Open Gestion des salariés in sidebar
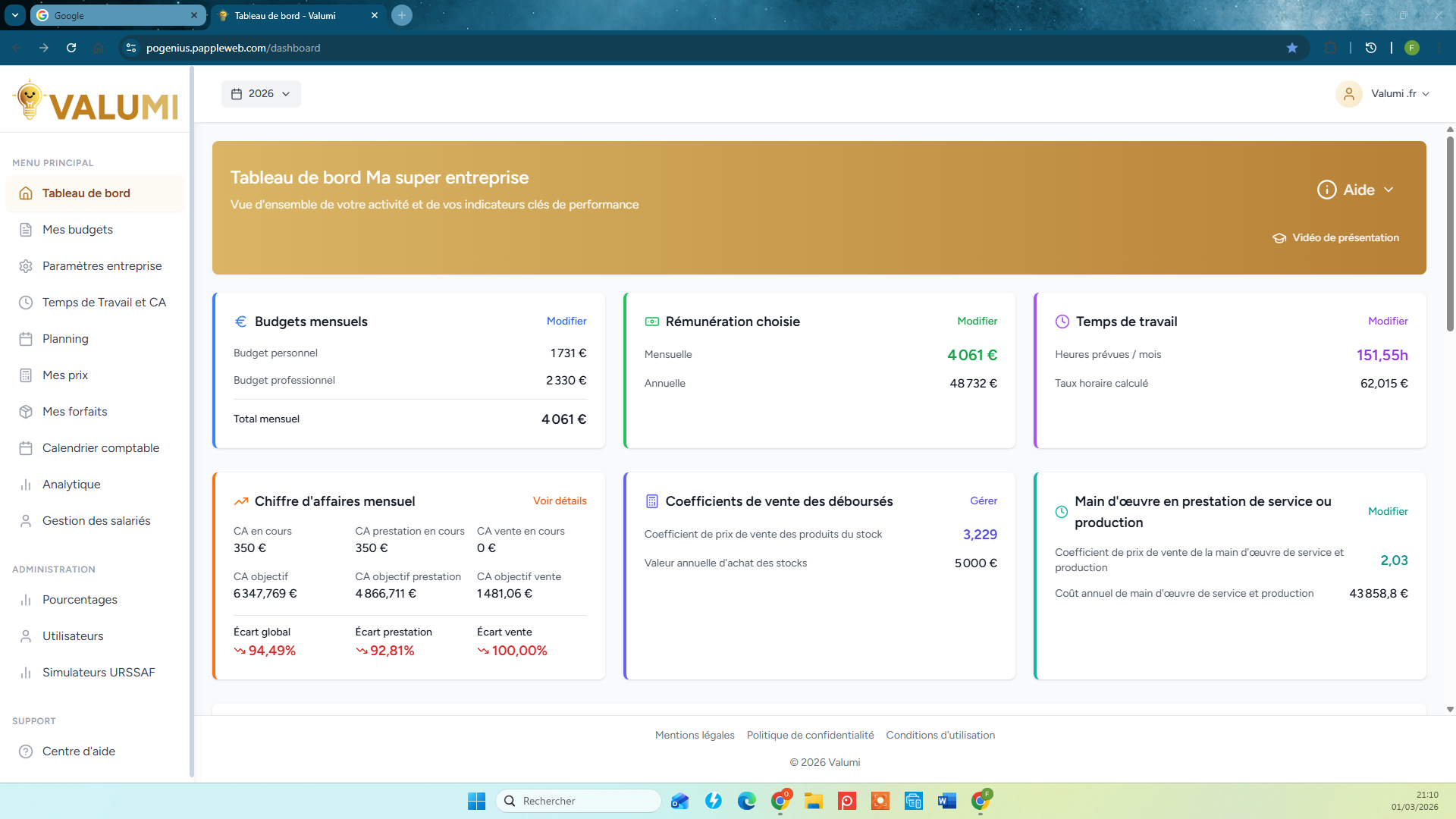Viewport: 1456px width, 819px height. coord(96,521)
